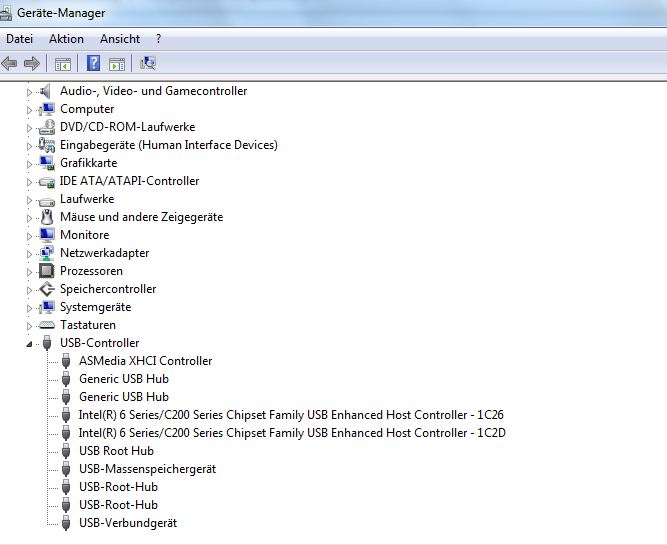Expand the Computer node arrow
Screen dimensions: 667x545
(x=29, y=110)
